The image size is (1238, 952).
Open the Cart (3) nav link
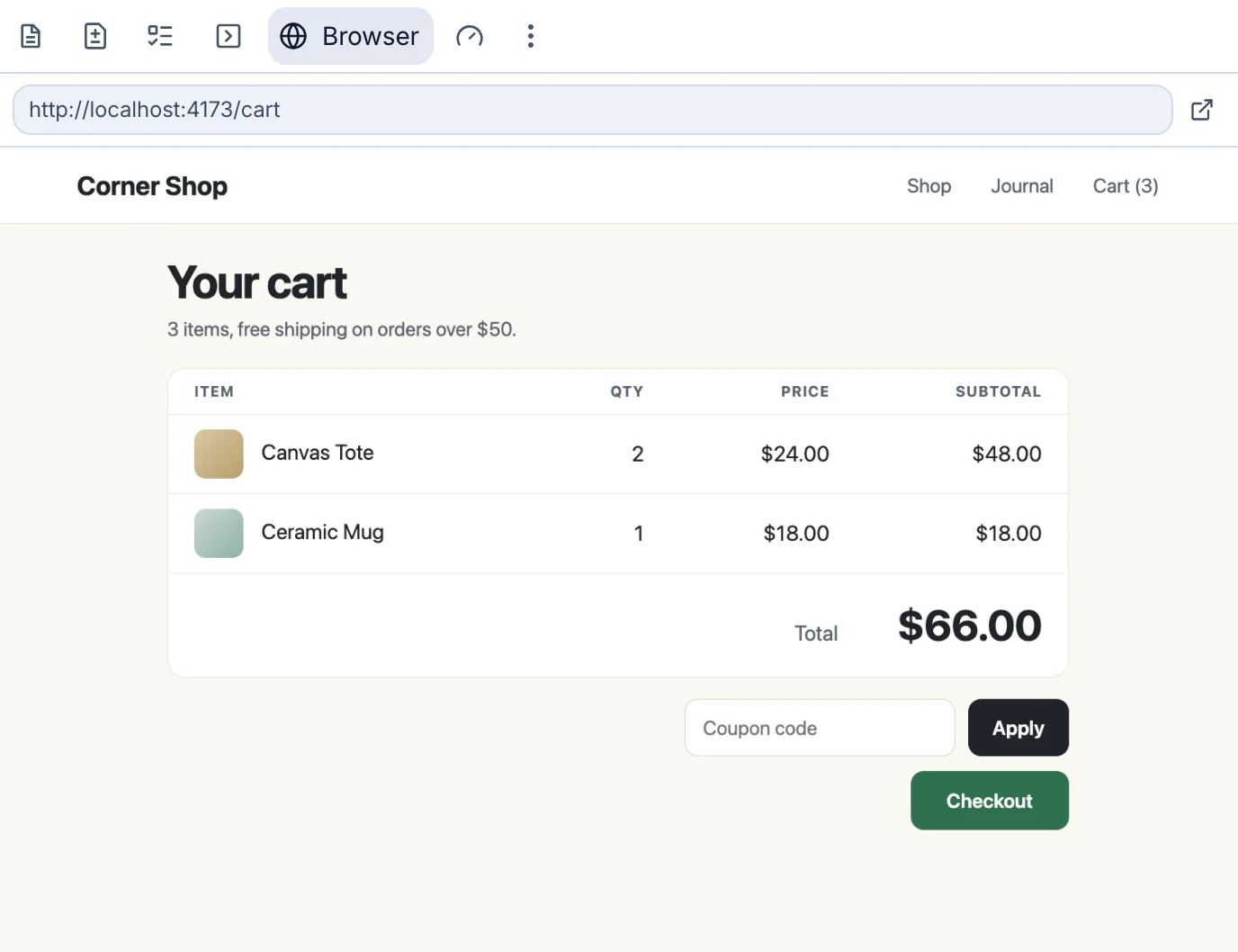pos(1126,186)
